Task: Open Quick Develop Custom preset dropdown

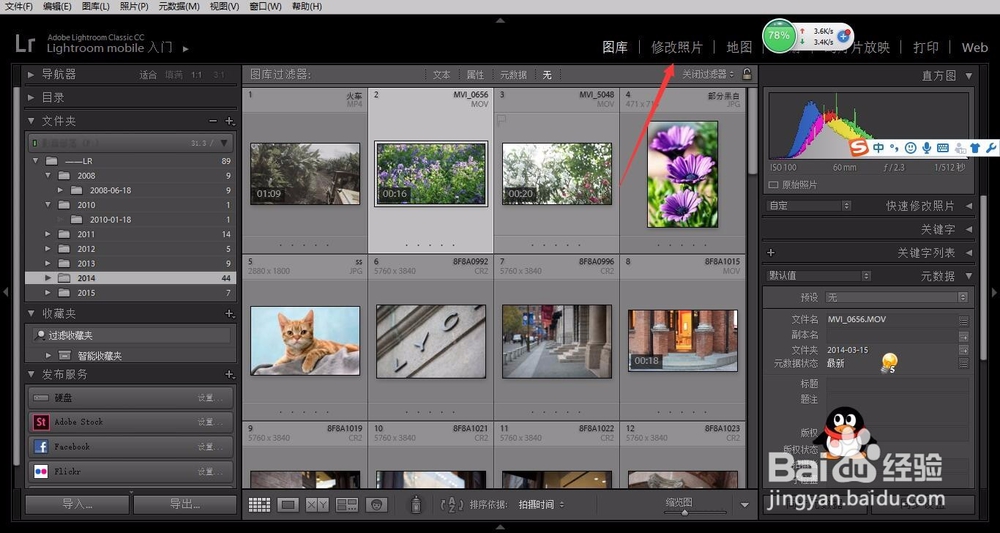Action: pos(809,206)
